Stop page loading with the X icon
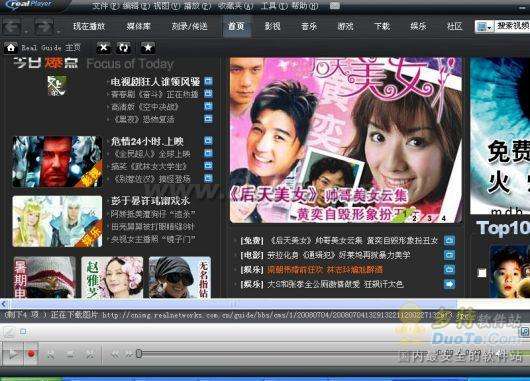 pos(103,48)
